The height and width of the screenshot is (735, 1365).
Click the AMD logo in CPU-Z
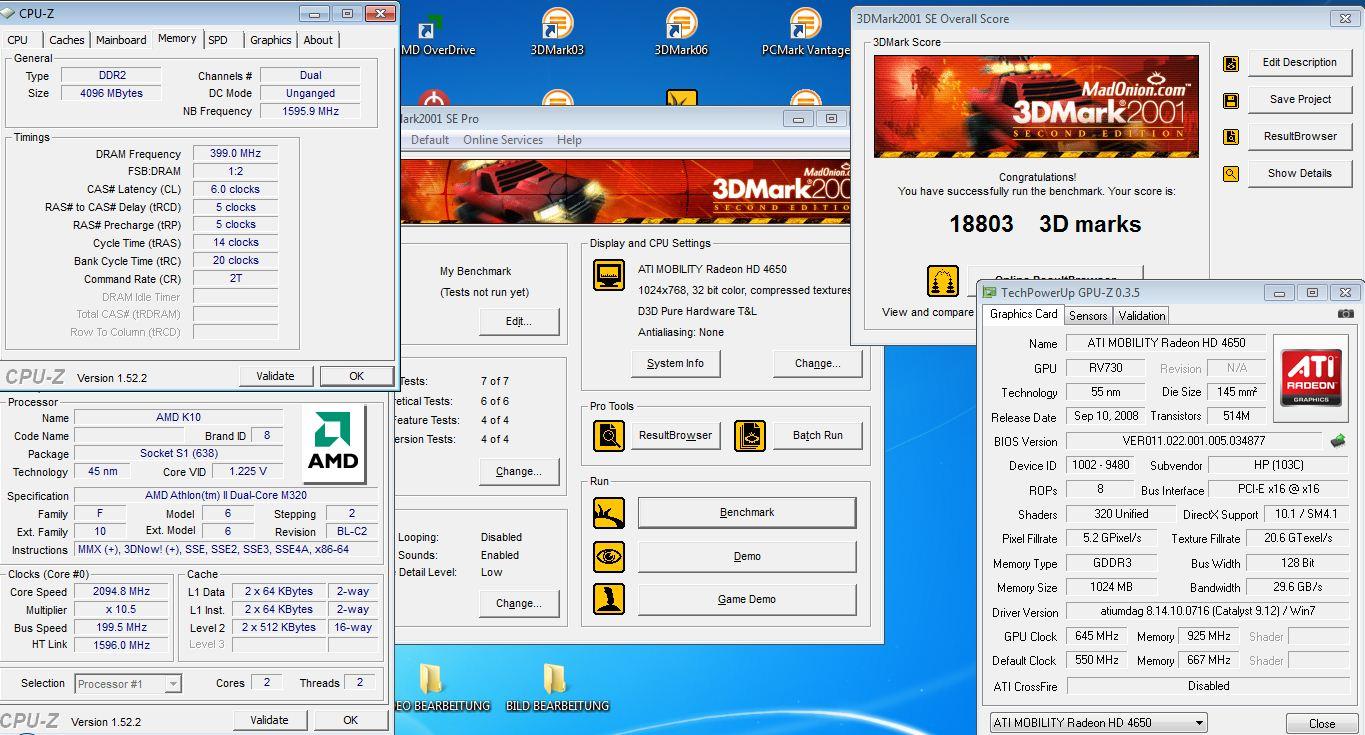coord(334,444)
